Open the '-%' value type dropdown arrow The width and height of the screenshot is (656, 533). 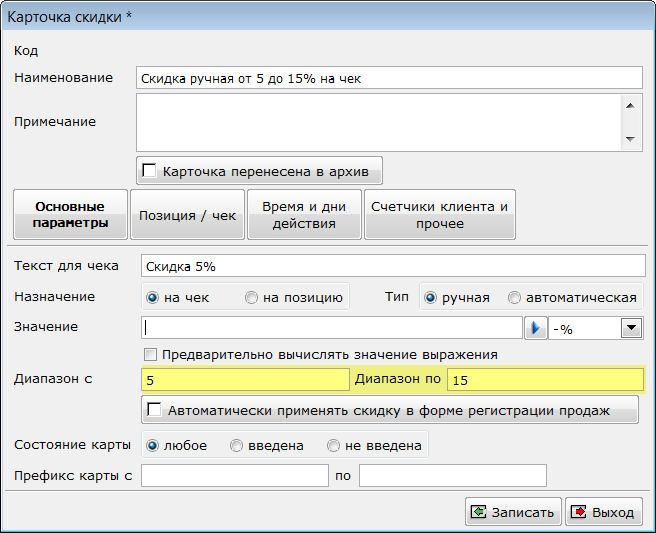tap(631, 328)
